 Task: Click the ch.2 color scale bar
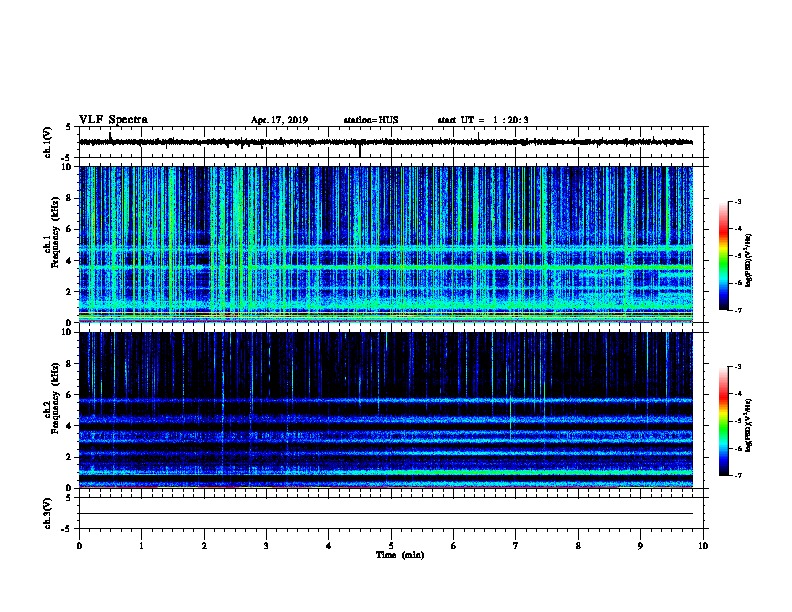[723, 421]
